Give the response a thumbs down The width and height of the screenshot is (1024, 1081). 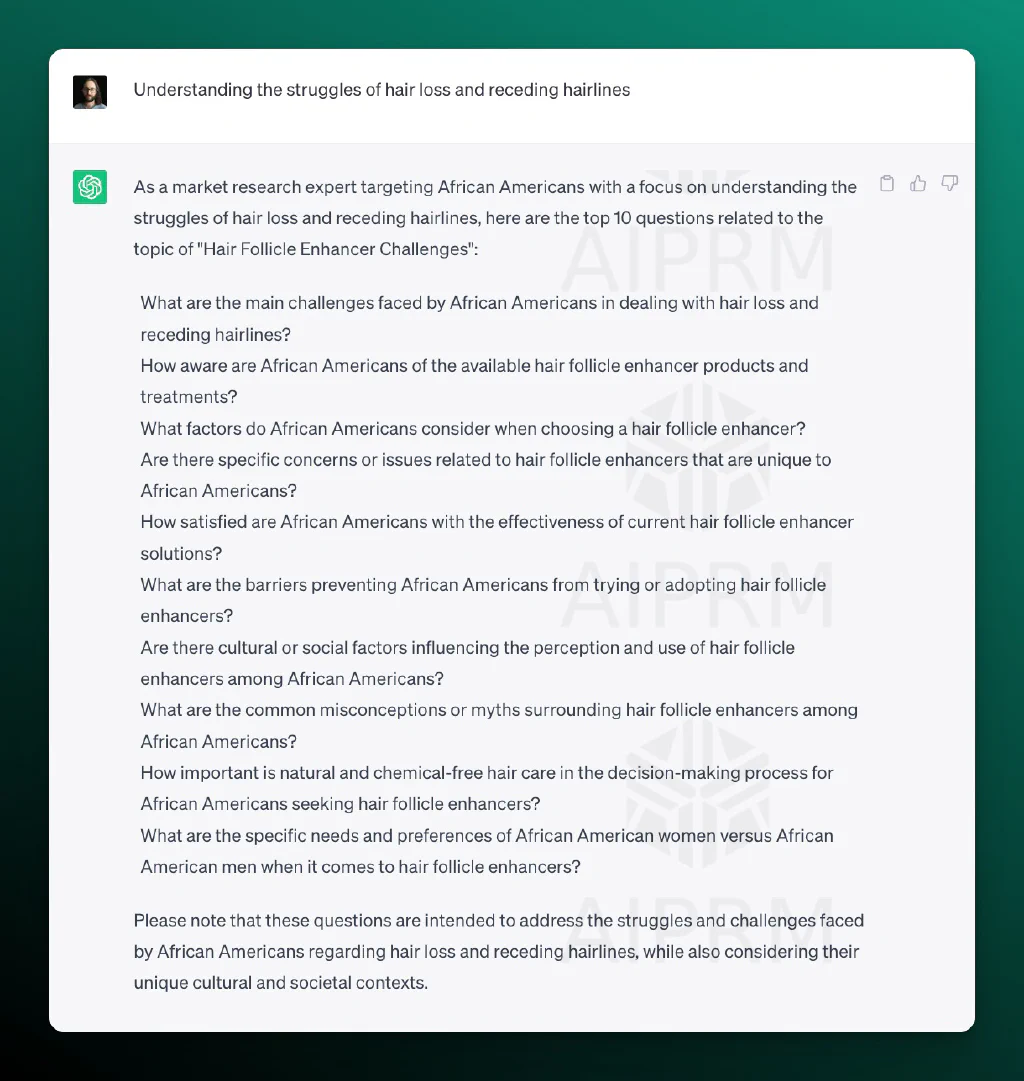tap(950, 183)
